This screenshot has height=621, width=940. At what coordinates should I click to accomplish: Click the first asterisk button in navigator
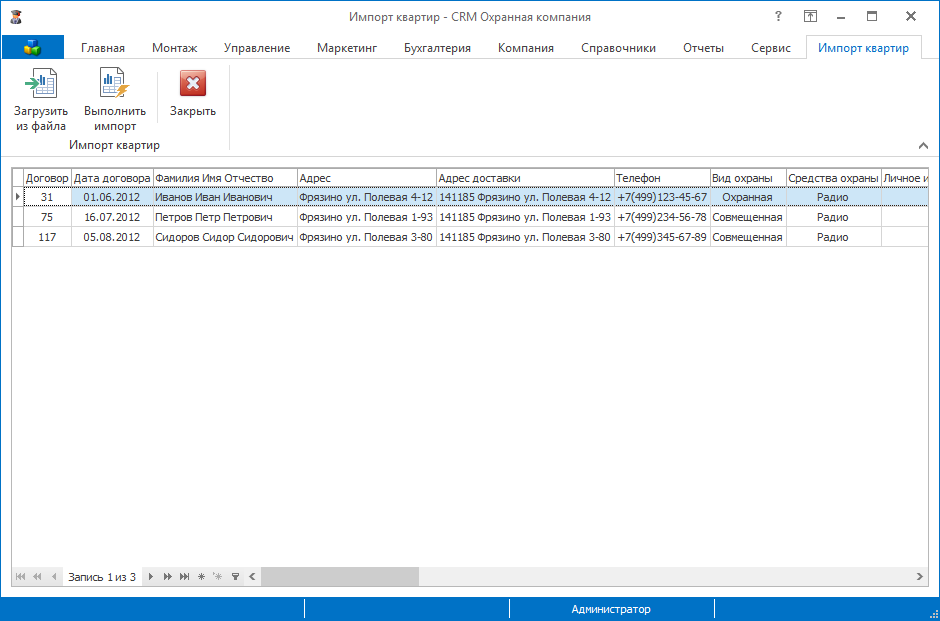click(201, 577)
